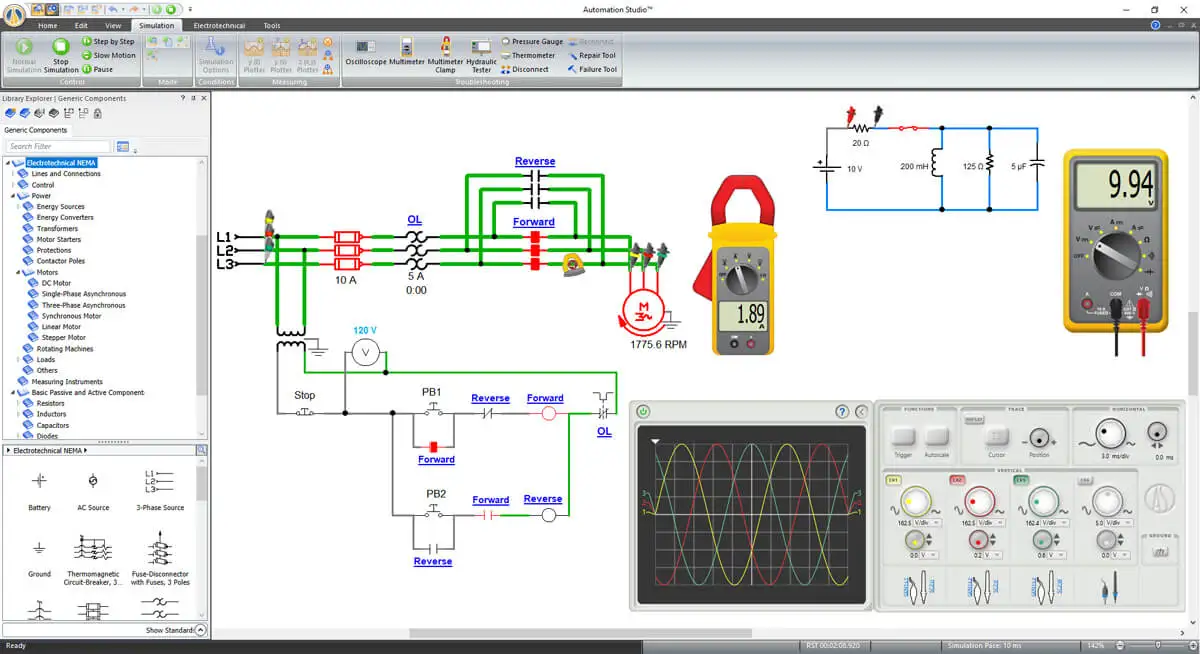Image resolution: width=1200 pixels, height=654 pixels.
Task: Click the Pressure Gauge tool
Action: click(x=531, y=42)
